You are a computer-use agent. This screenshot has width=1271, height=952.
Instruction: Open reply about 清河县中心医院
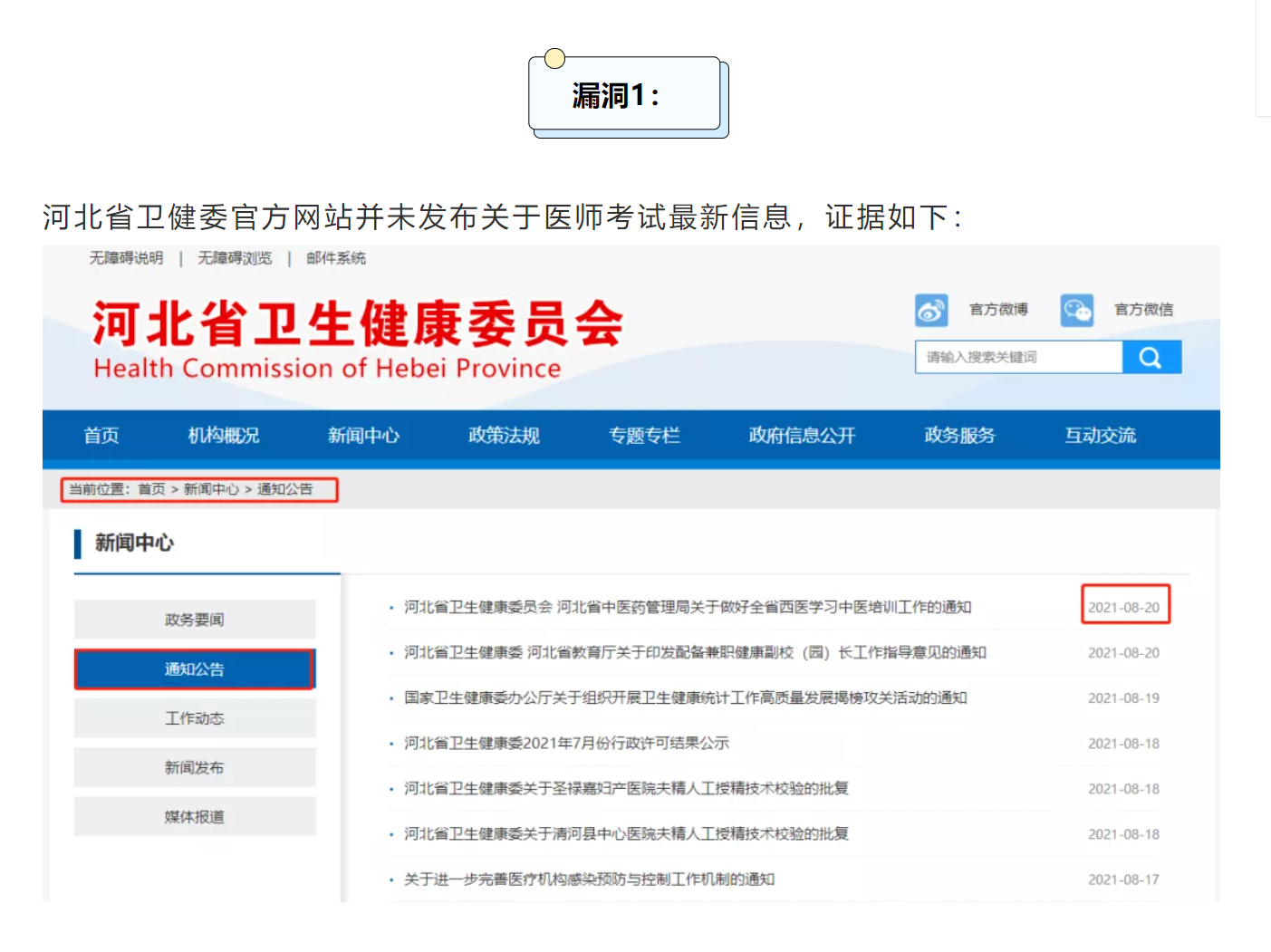pos(626,833)
